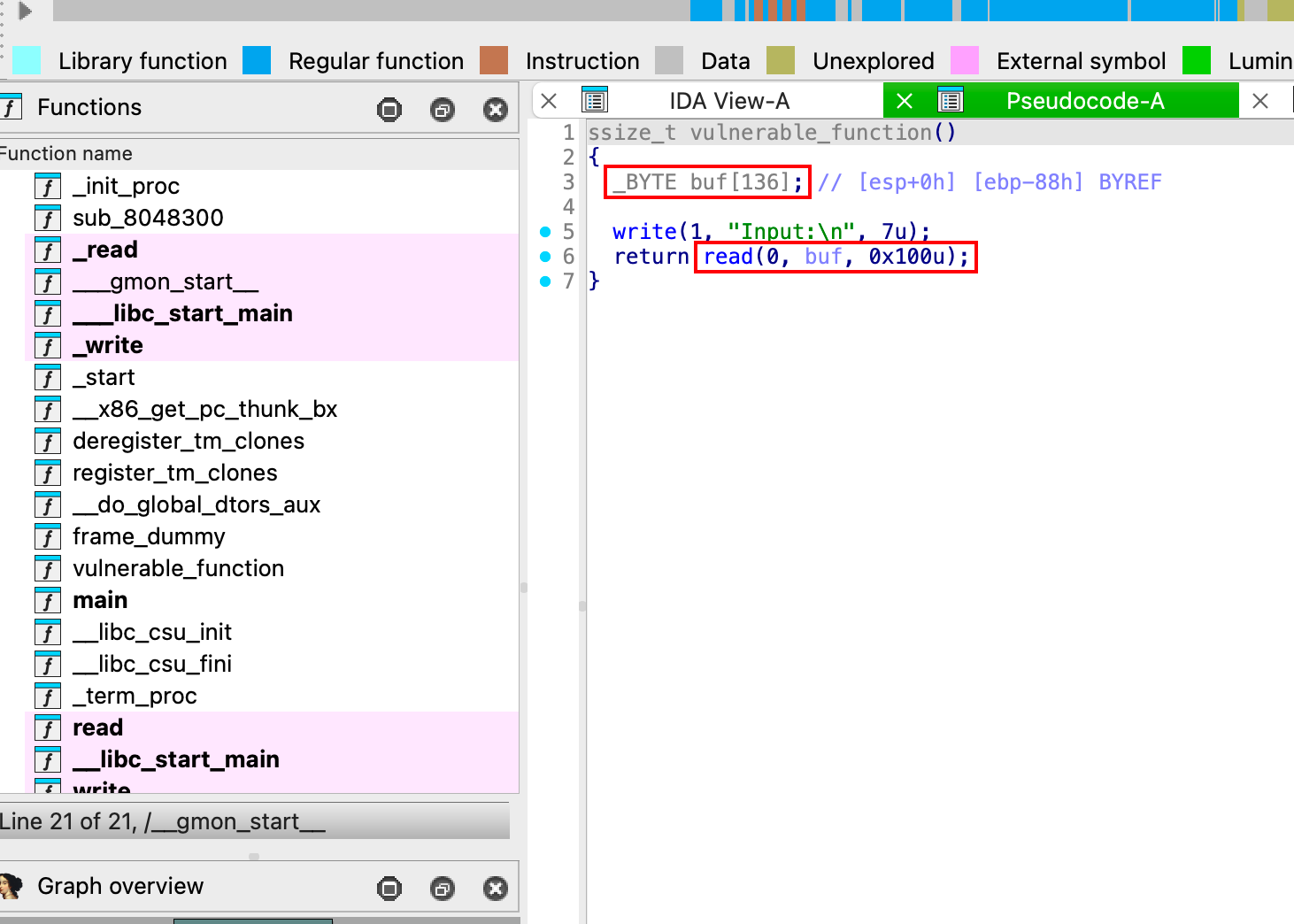Select main in the Functions list
Viewport: 1294px width, 924px height.
[x=100, y=600]
